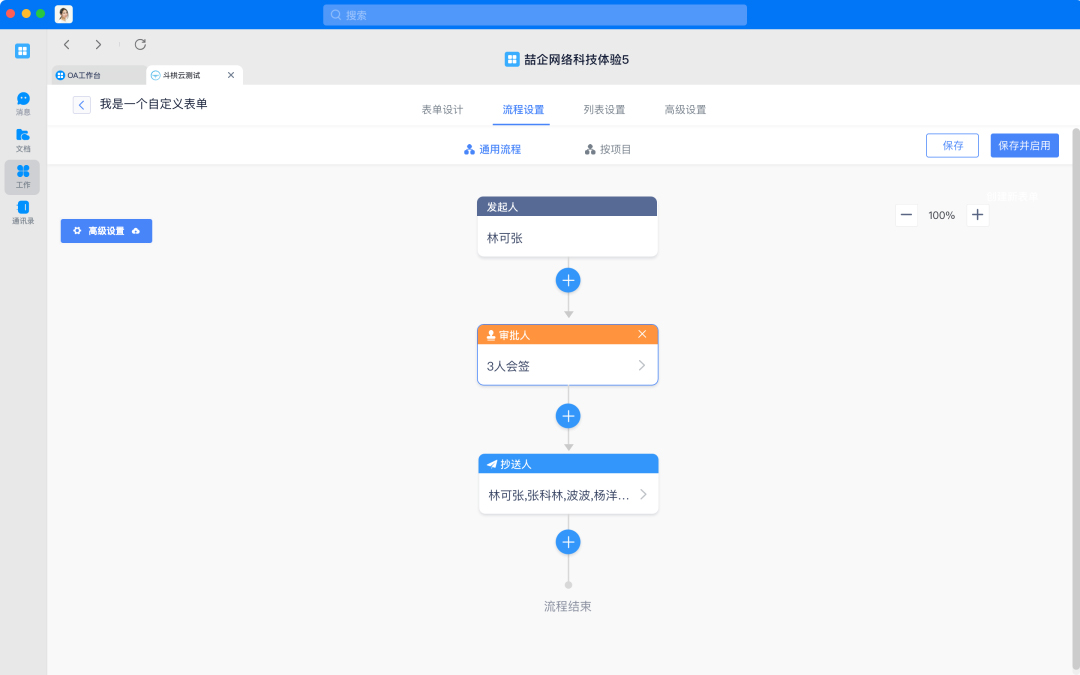Click the 搜索 search field
This screenshot has height=675, width=1080.
coord(535,15)
